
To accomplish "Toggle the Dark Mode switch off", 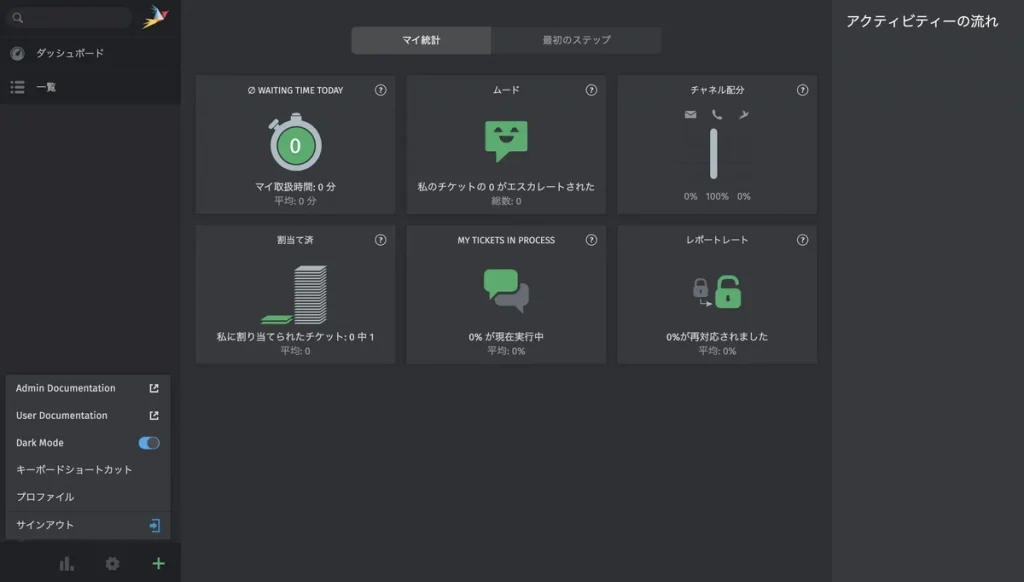I will 149,443.
